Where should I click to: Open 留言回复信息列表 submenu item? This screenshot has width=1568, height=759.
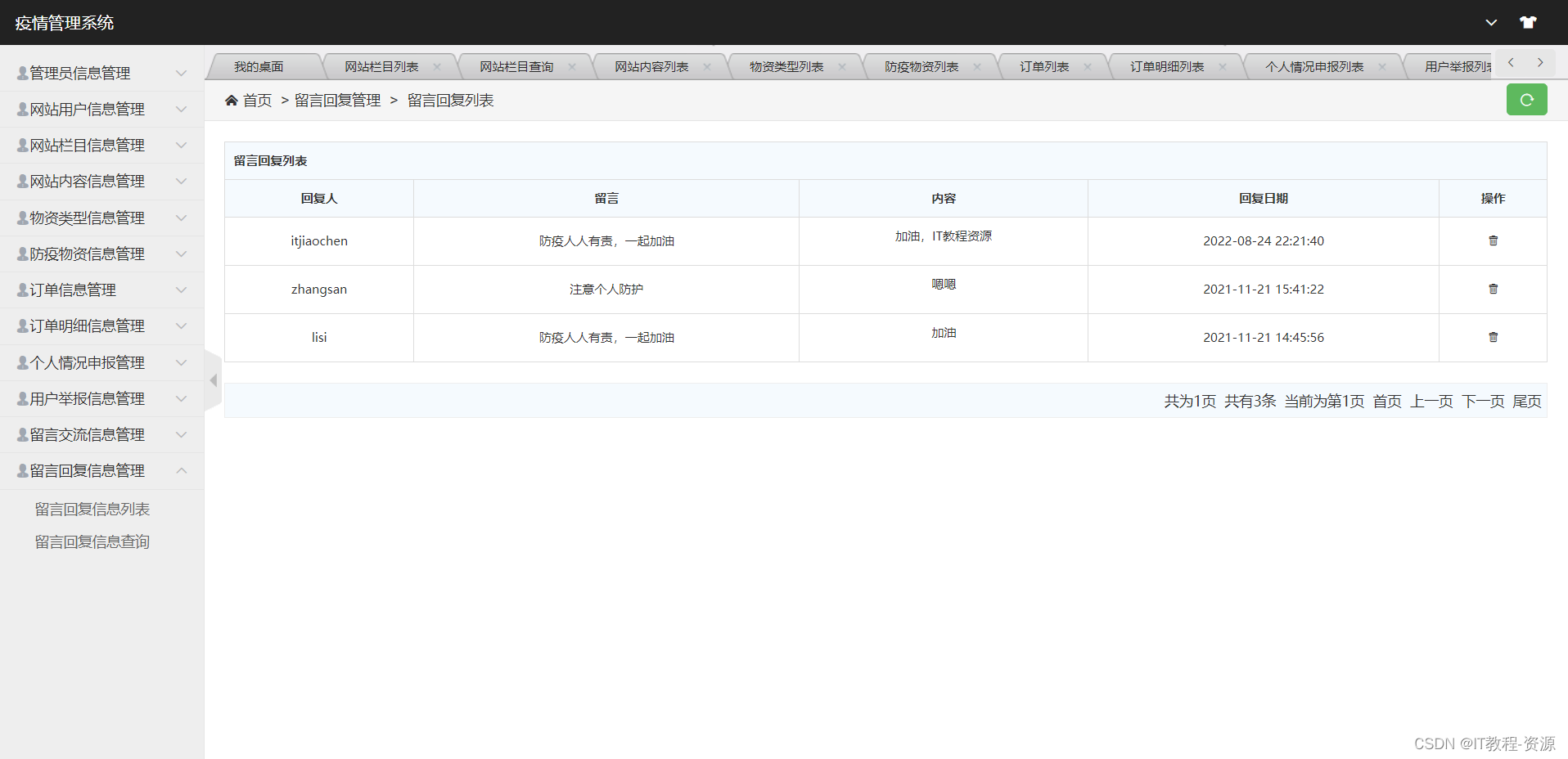click(x=92, y=509)
